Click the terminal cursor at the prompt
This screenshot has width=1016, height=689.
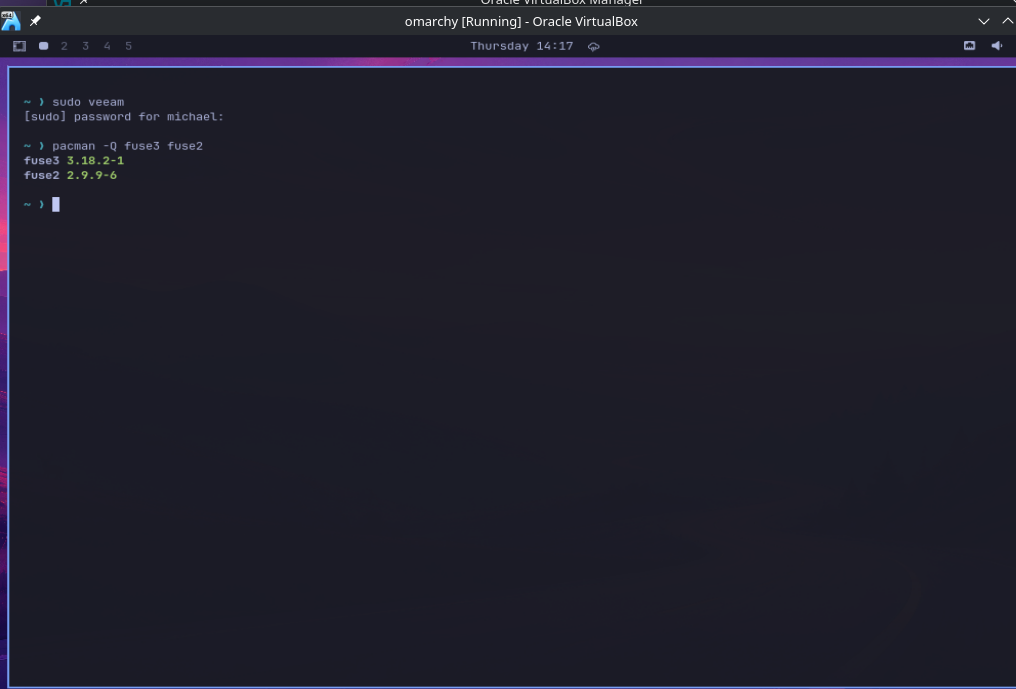(56, 204)
